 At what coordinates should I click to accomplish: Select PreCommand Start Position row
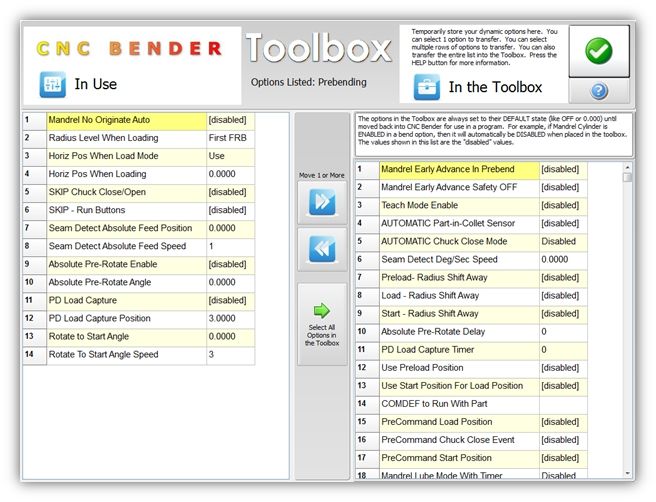click(x=472, y=458)
